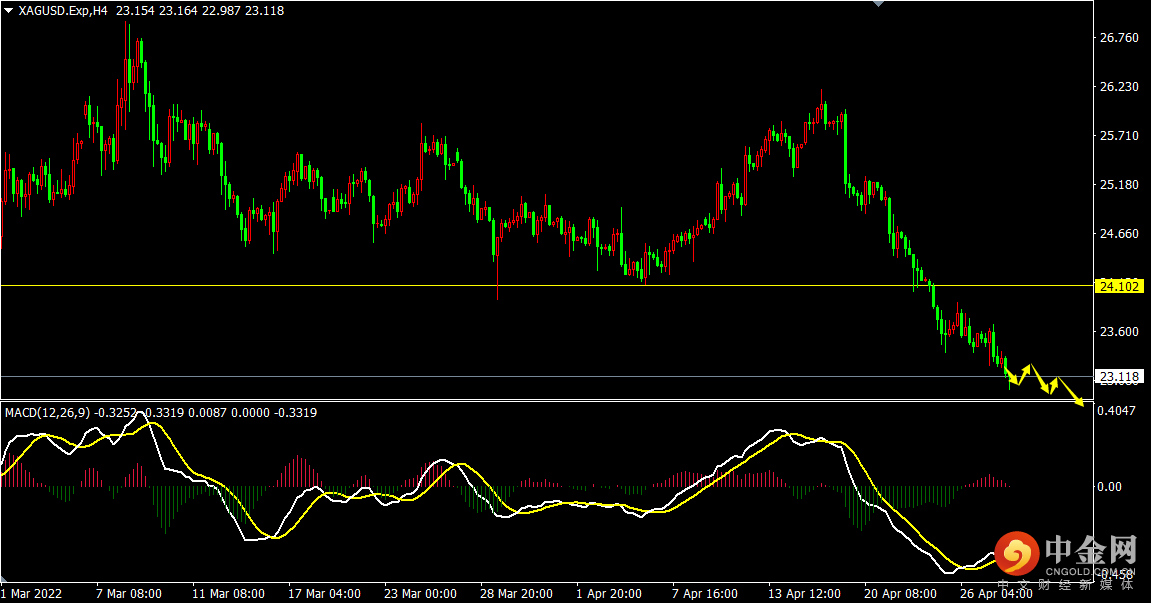Click the 24.660 price axis label

point(1119,234)
